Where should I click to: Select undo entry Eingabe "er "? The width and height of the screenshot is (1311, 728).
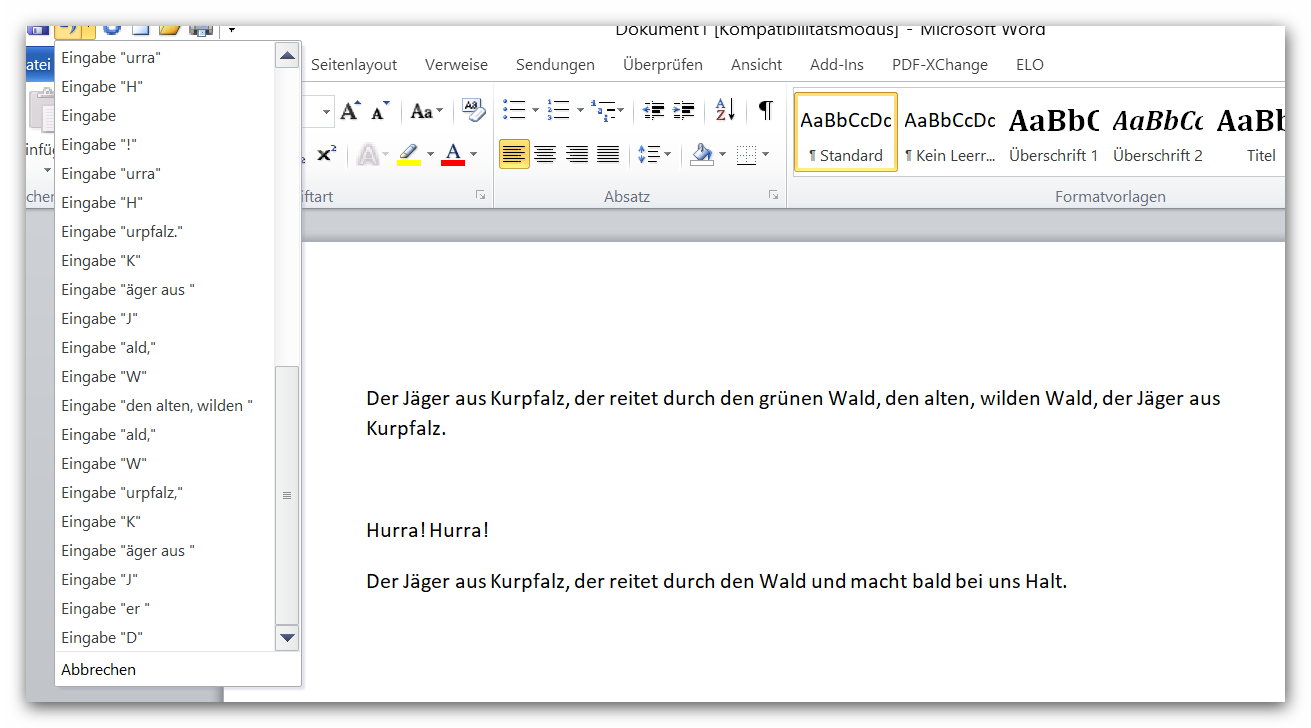165,608
